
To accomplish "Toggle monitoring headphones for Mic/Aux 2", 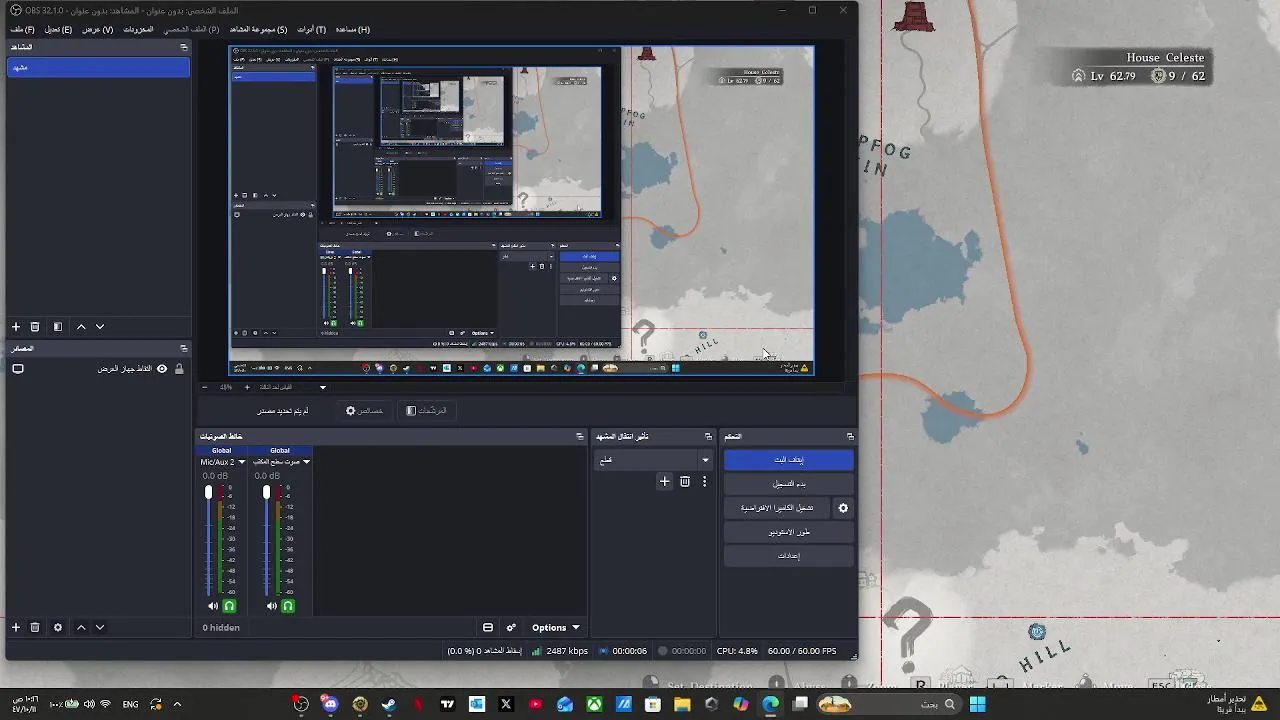I will point(229,606).
